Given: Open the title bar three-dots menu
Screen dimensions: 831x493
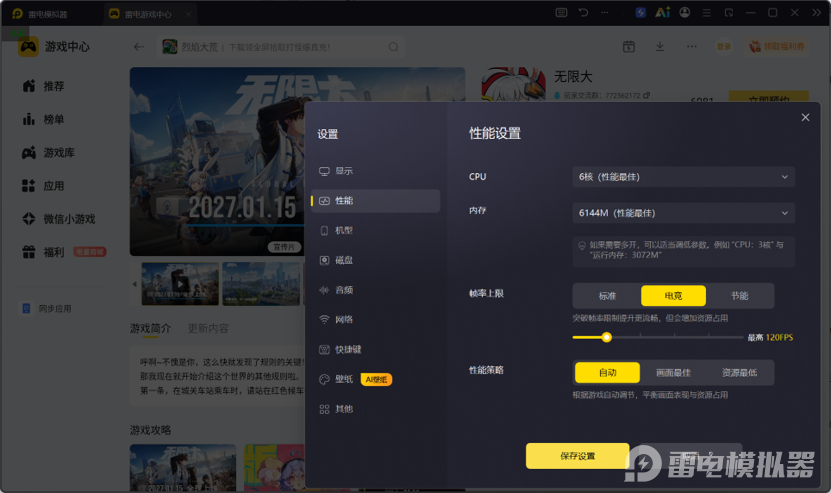Looking at the screenshot, I should coord(605,13).
